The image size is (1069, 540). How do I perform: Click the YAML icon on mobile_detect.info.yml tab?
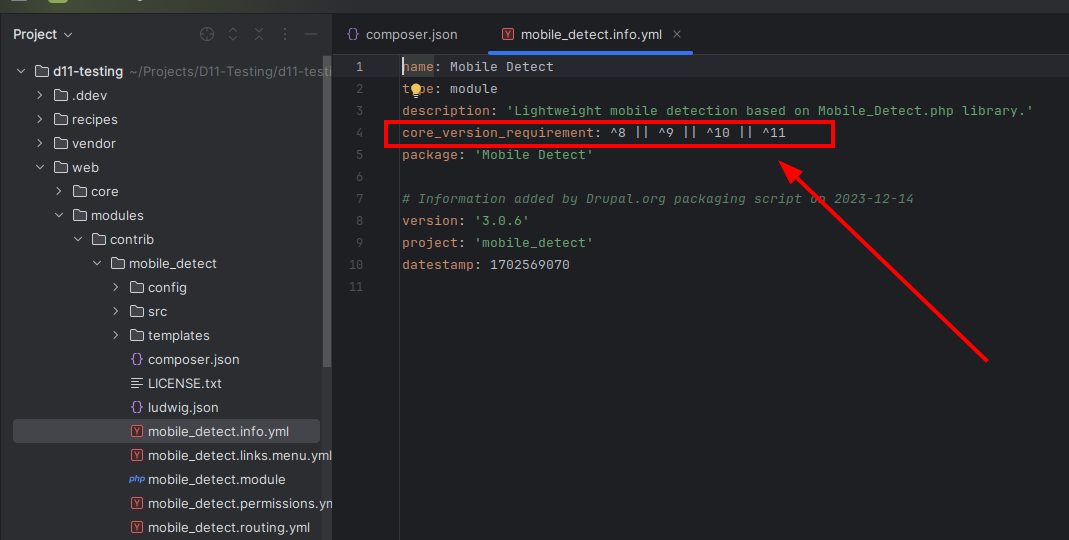click(507, 33)
